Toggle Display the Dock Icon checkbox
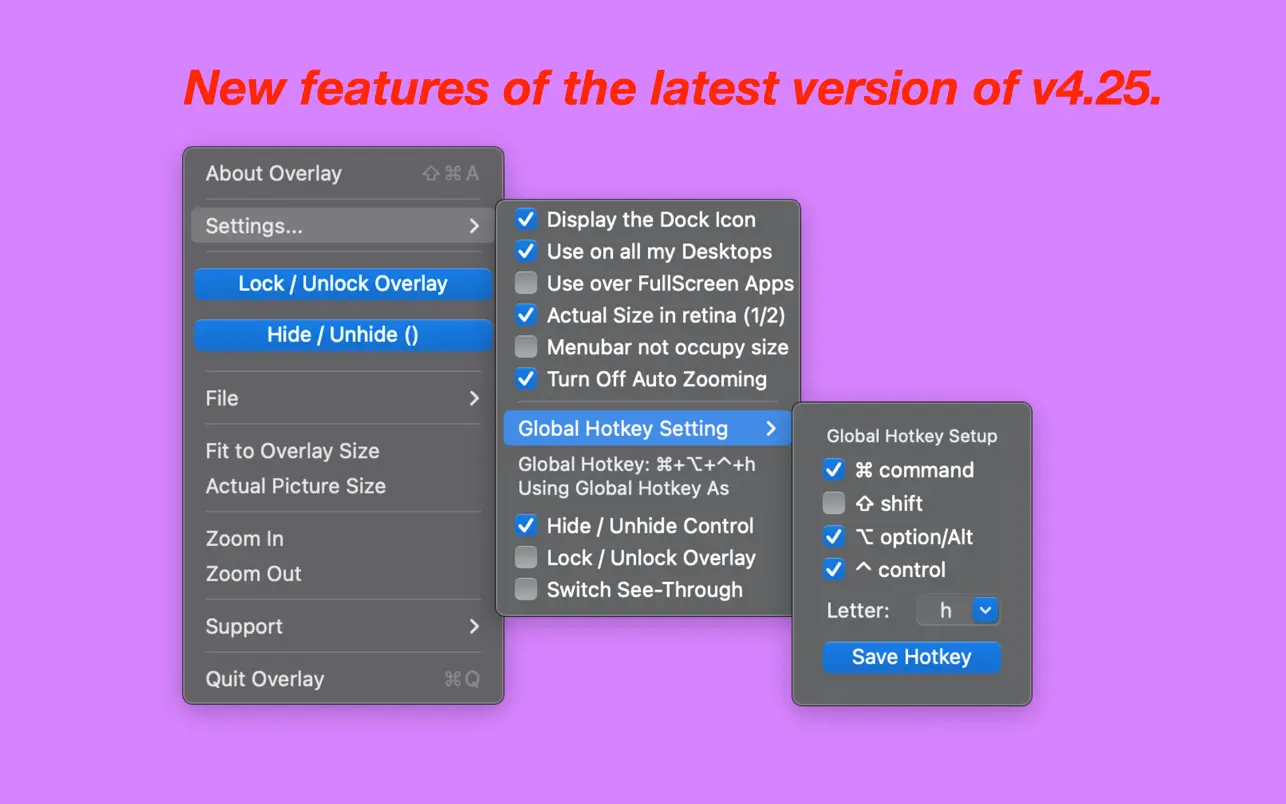Screen dimensions: 1286x804 [x=526, y=219]
